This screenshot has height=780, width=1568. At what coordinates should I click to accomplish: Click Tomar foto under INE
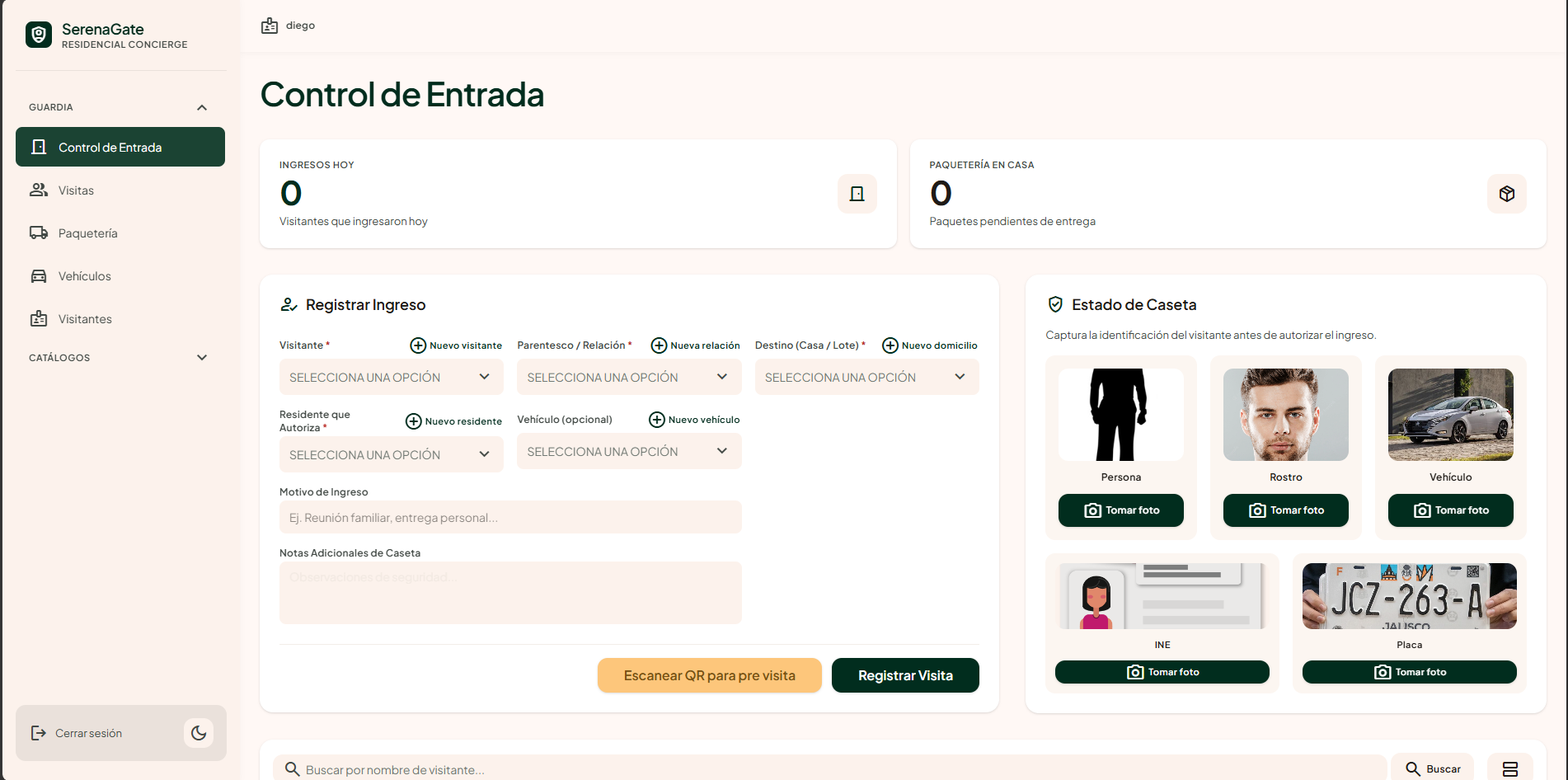pyautogui.click(x=1162, y=672)
